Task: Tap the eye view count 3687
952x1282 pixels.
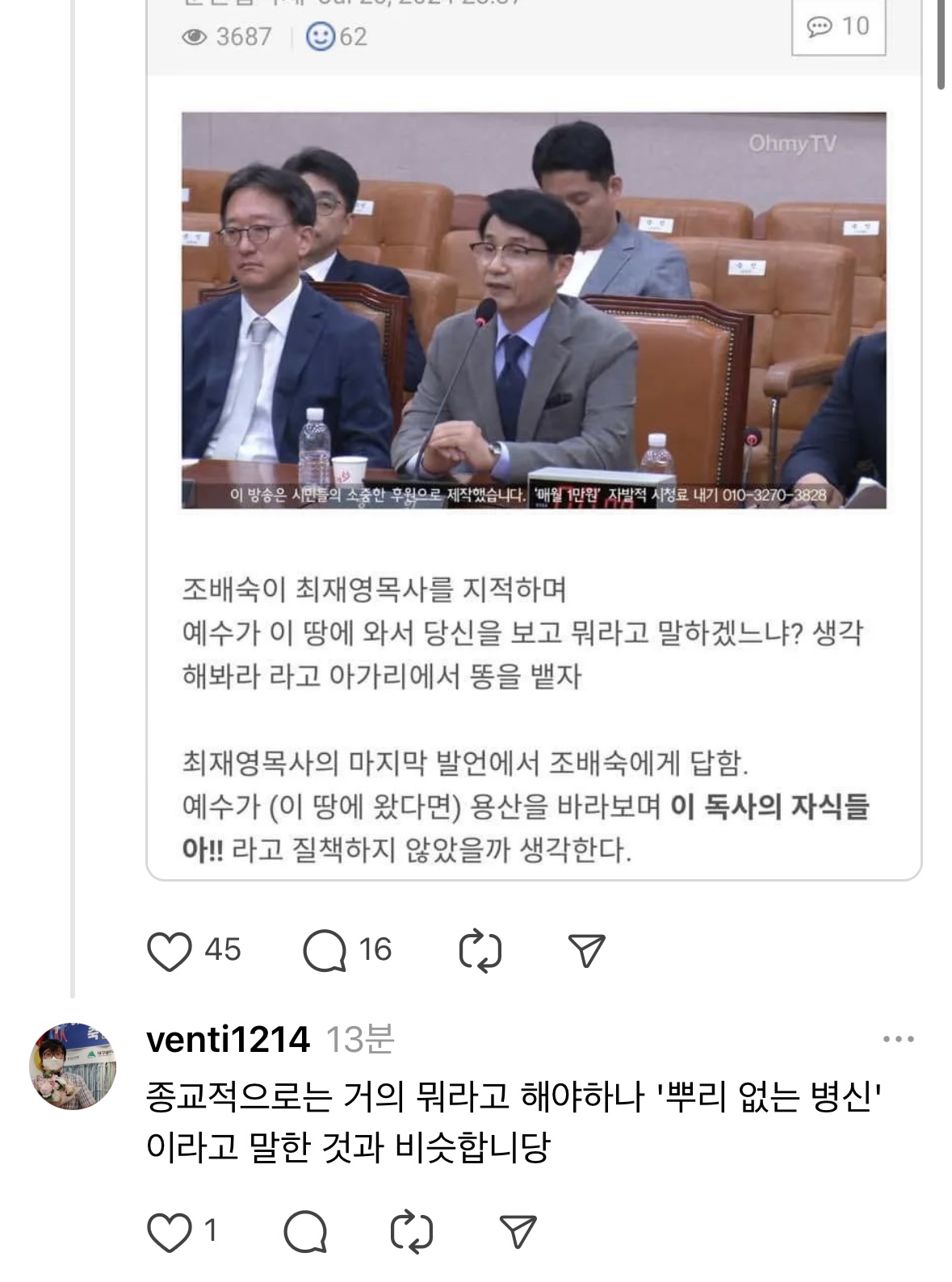Action: coord(227,36)
